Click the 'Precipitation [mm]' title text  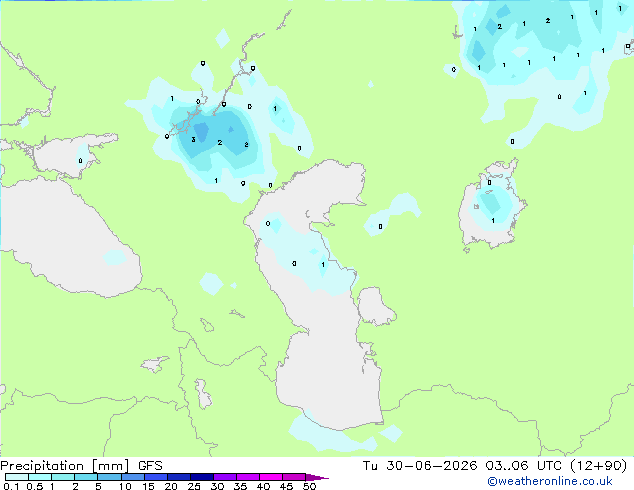click(x=64, y=466)
